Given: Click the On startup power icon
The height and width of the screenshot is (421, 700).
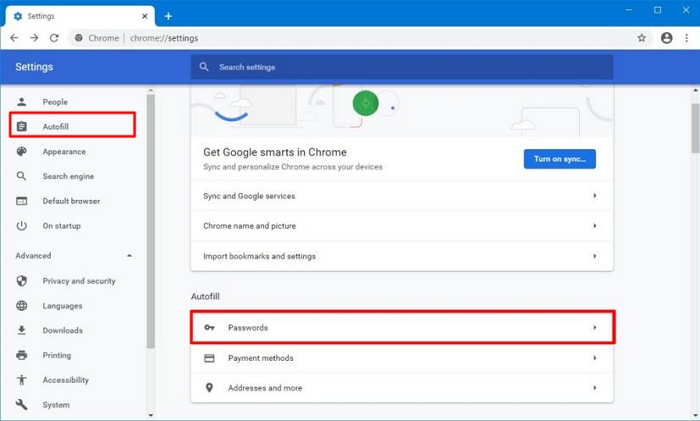Looking at the screenshot, I should 21,225.
